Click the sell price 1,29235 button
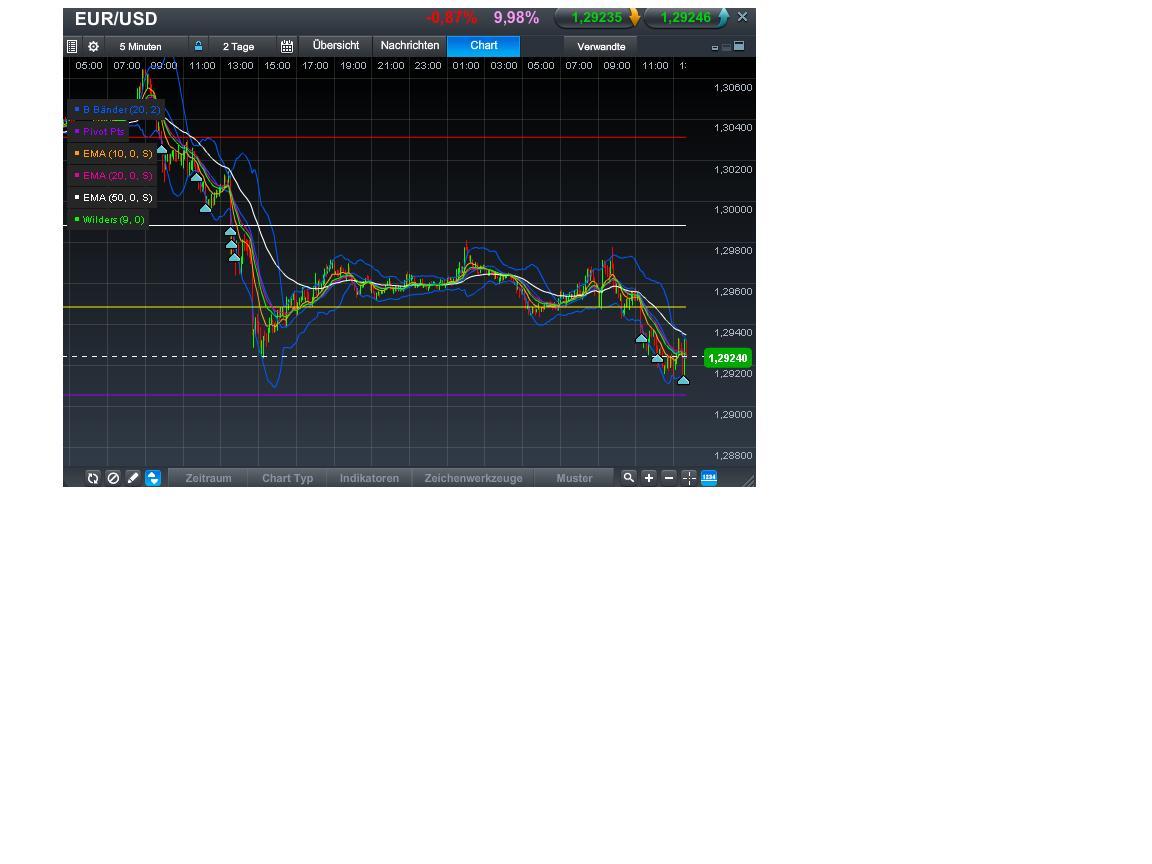 [x=597, y=17]
